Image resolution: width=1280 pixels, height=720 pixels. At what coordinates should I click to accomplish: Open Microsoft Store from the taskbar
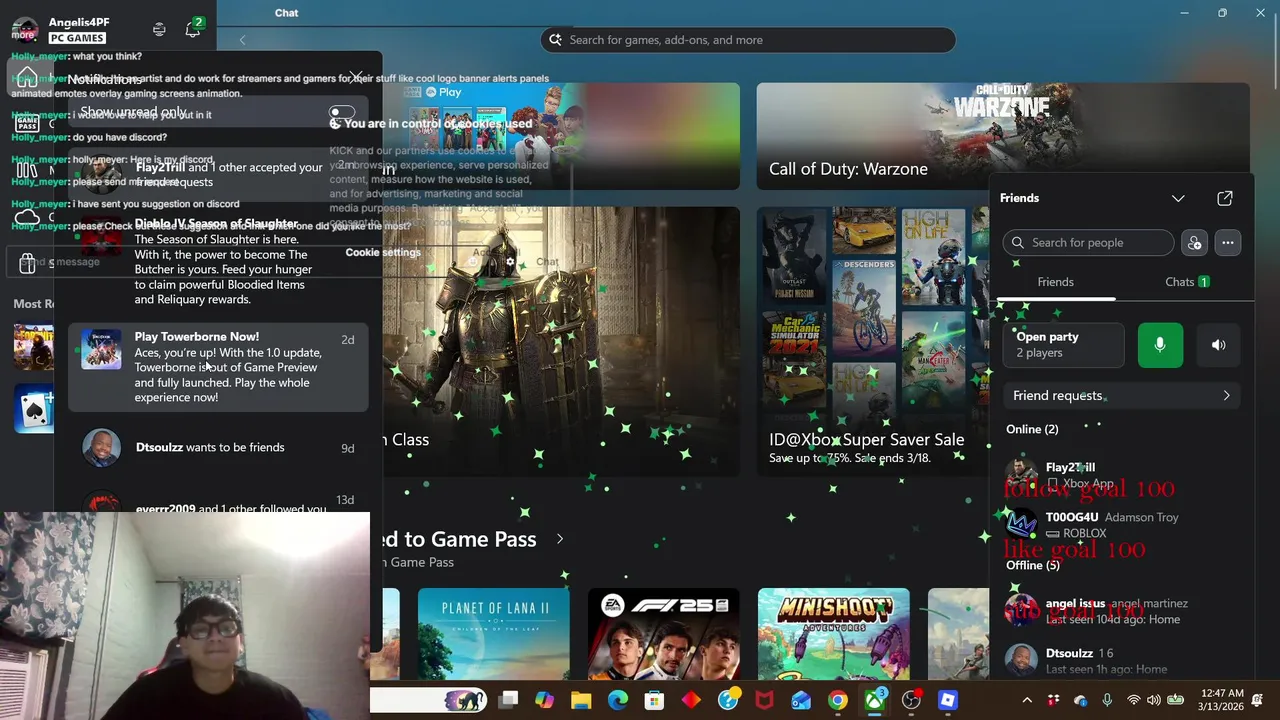pyautogui.click(x=654, y=700)
